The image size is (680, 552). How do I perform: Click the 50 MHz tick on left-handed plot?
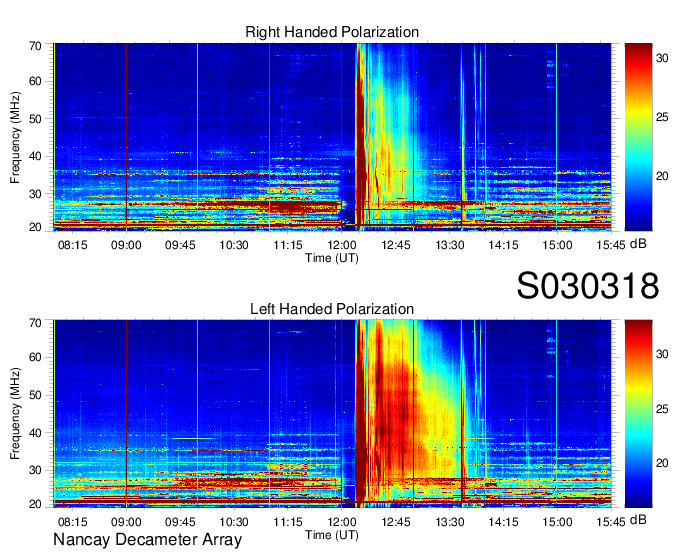click(x=35, y=395)
